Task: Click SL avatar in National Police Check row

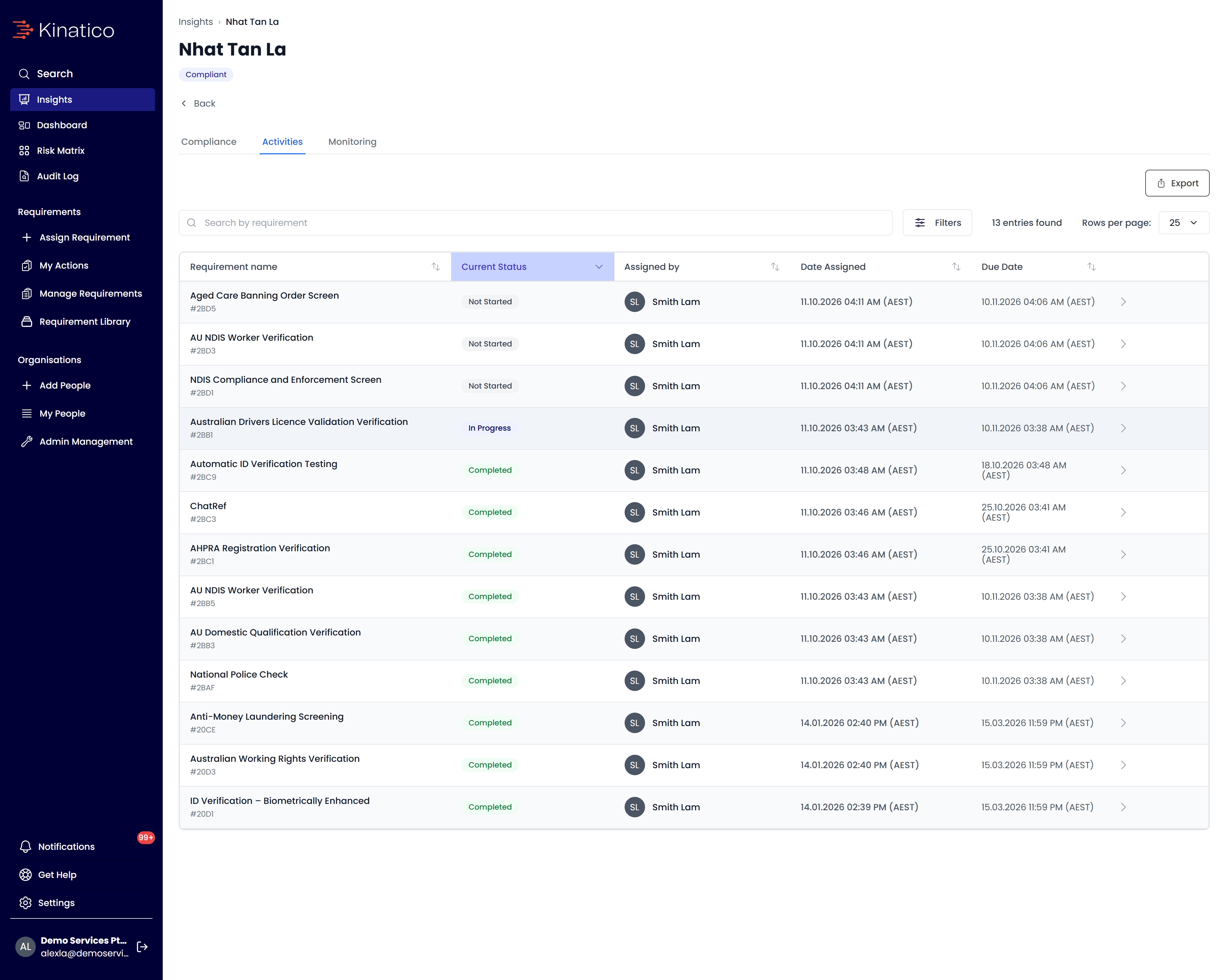Action: (x=635, y=680)
